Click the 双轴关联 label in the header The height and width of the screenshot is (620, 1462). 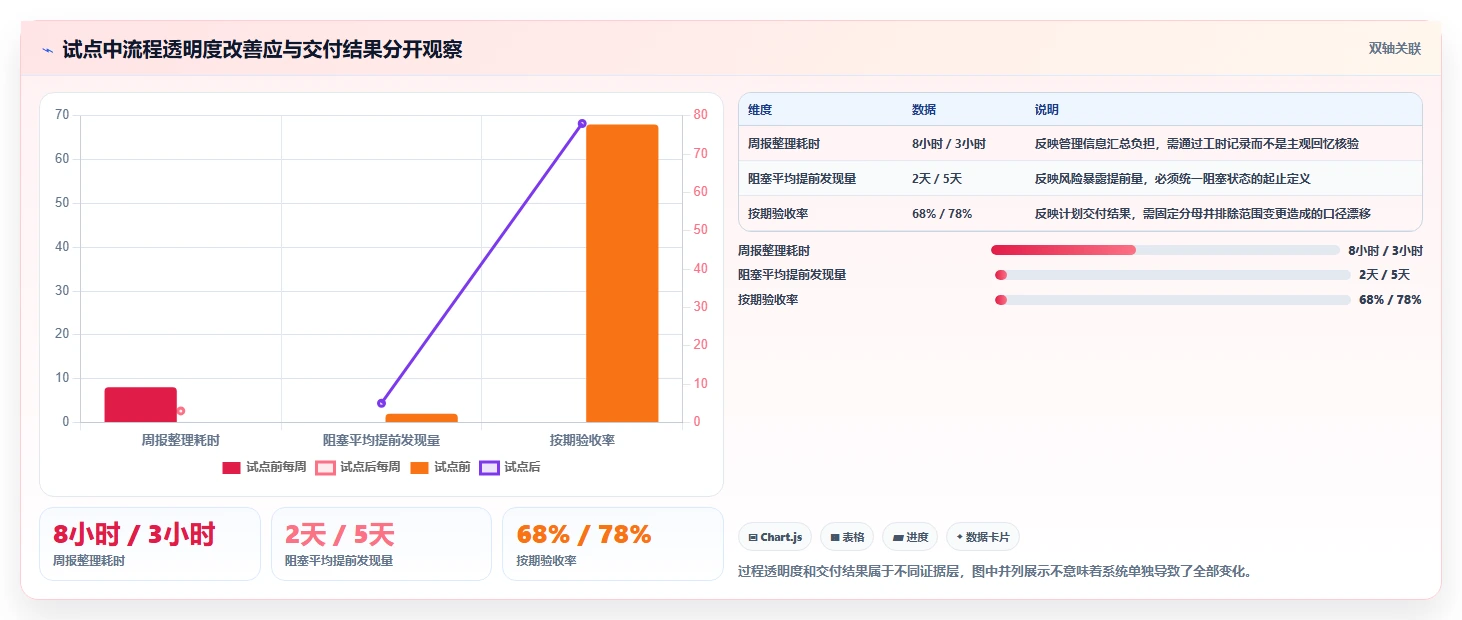point(1395,49)
